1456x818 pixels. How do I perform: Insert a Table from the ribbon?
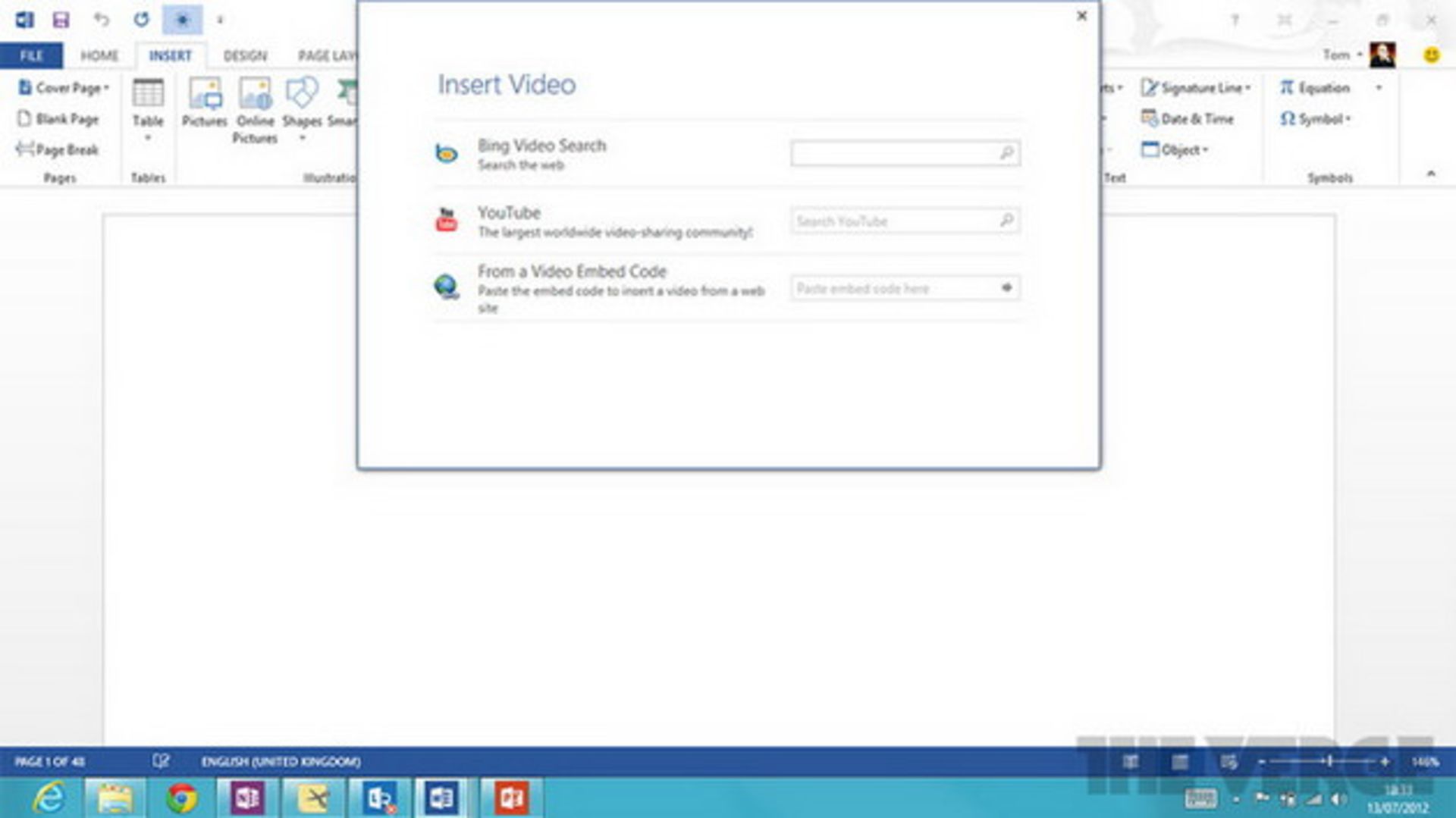[x=148, y=106]
